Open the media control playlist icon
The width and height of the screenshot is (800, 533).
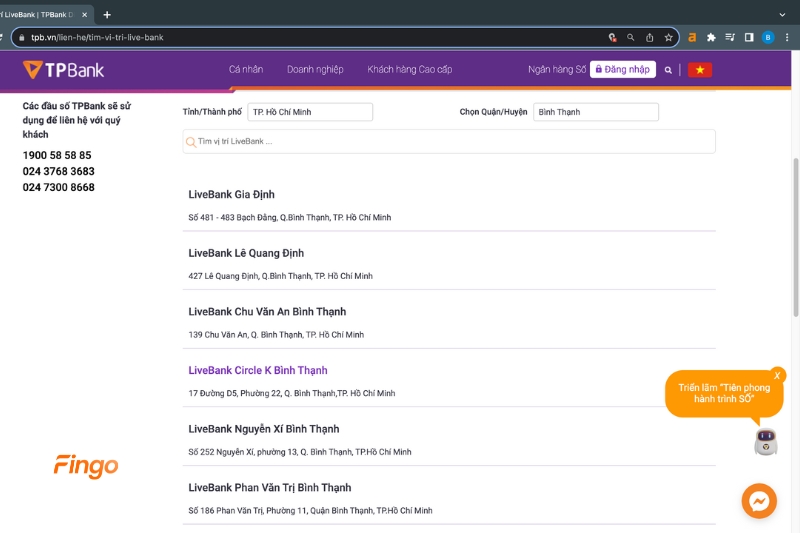(730, 37)
